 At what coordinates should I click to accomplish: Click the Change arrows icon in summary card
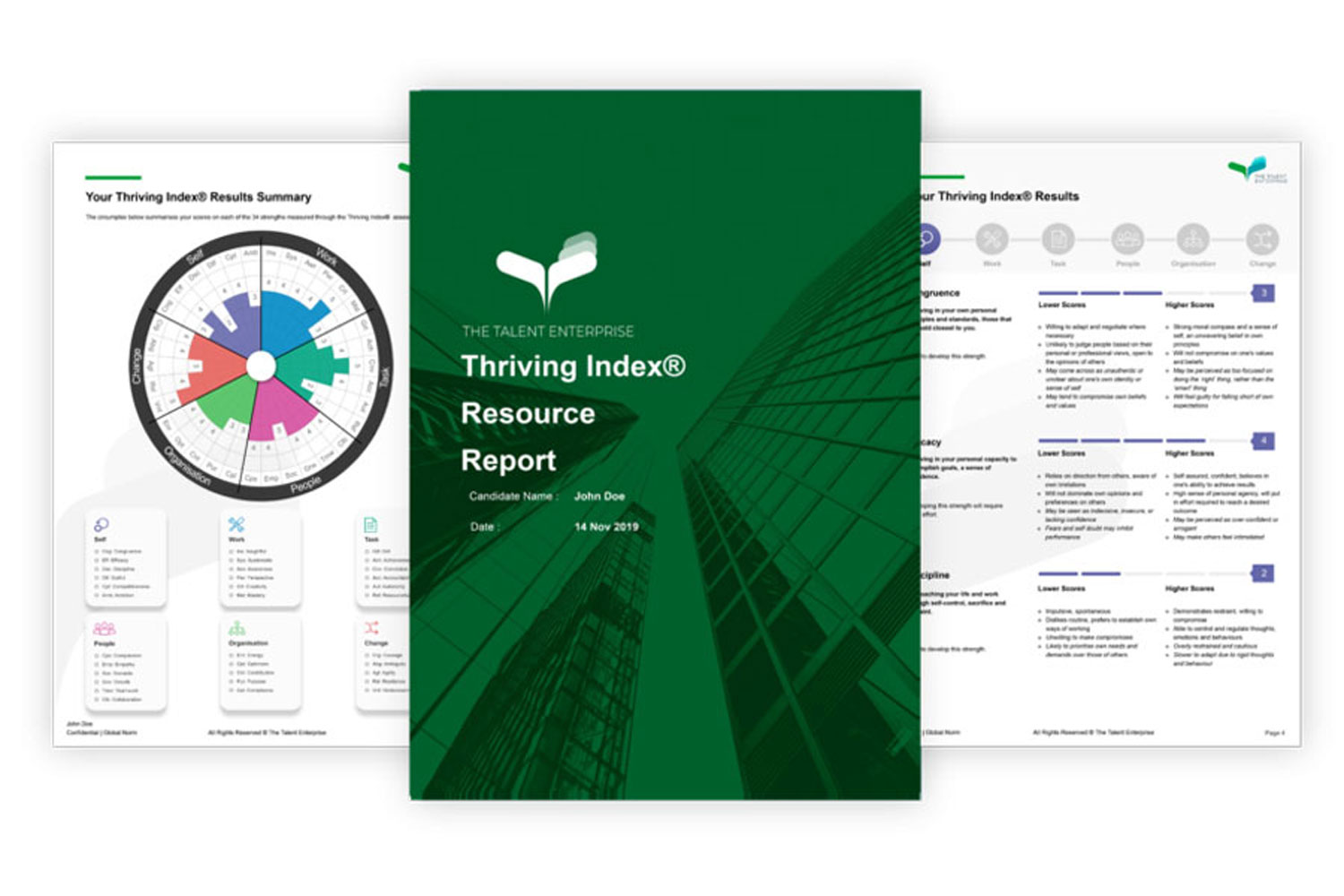pyautogui.click(x=372, y=627)
